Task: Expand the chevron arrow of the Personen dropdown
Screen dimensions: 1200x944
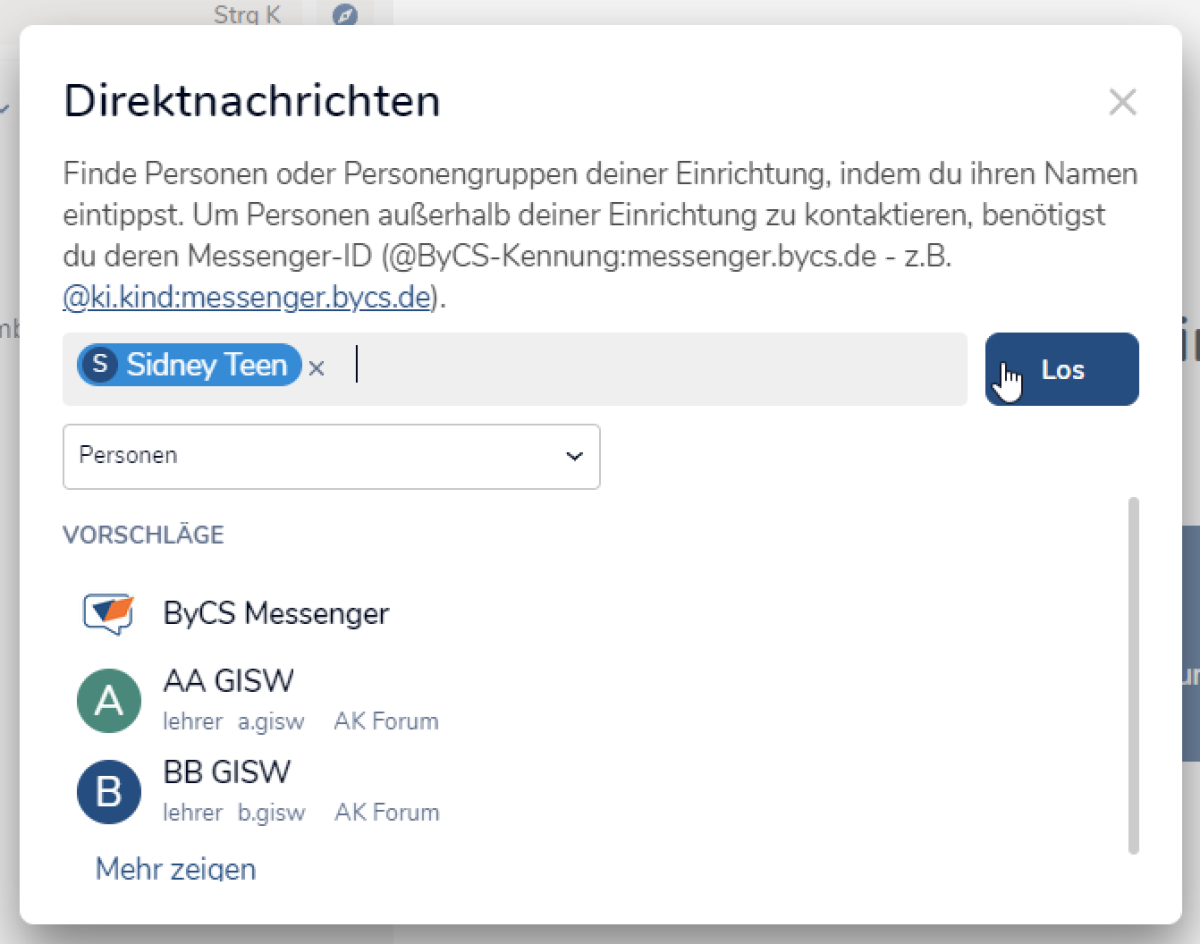Action: [x=574, y=456]
